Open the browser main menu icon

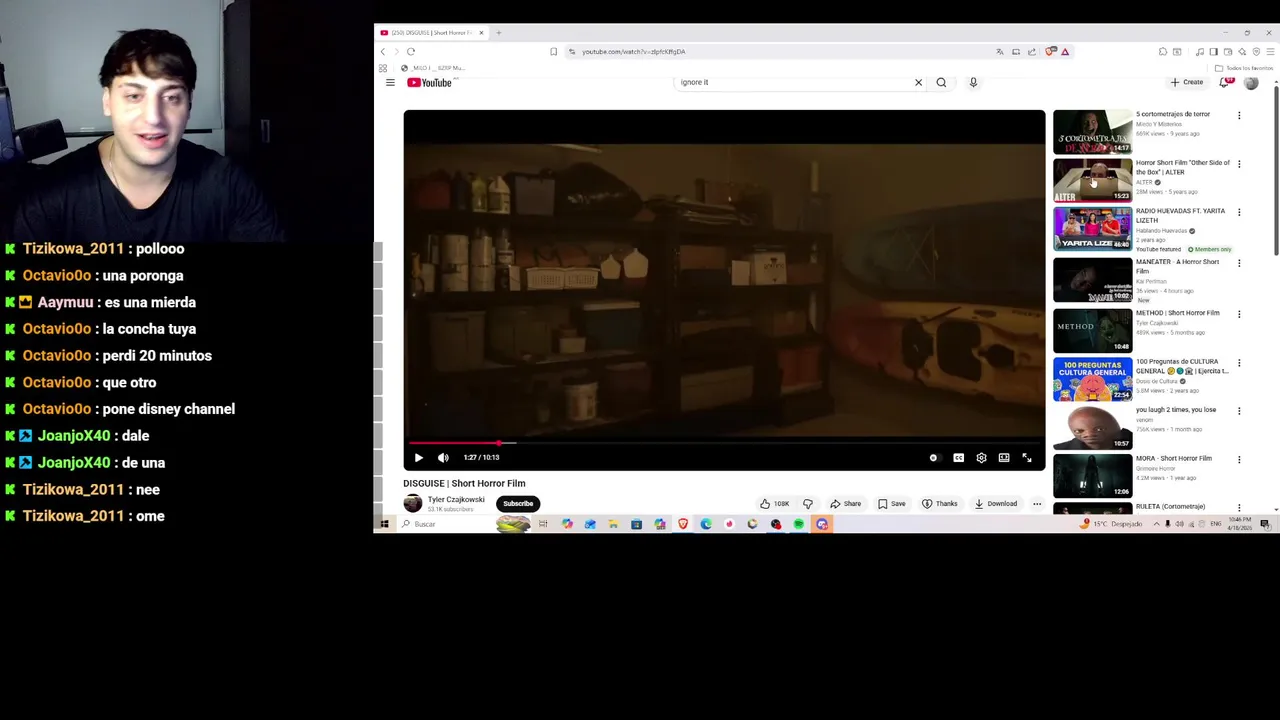(1270, 51)
